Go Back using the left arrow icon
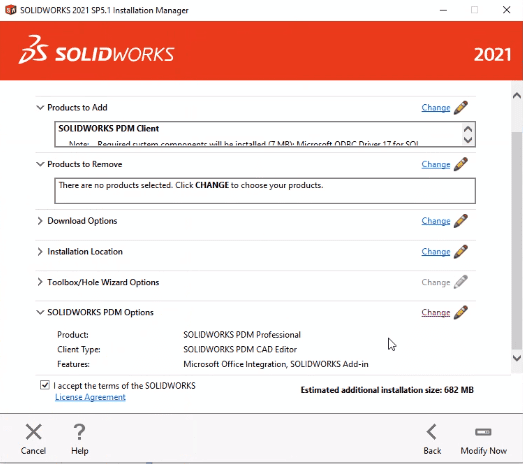Screen dimensions: 523x464 click(x=432, y=432)
